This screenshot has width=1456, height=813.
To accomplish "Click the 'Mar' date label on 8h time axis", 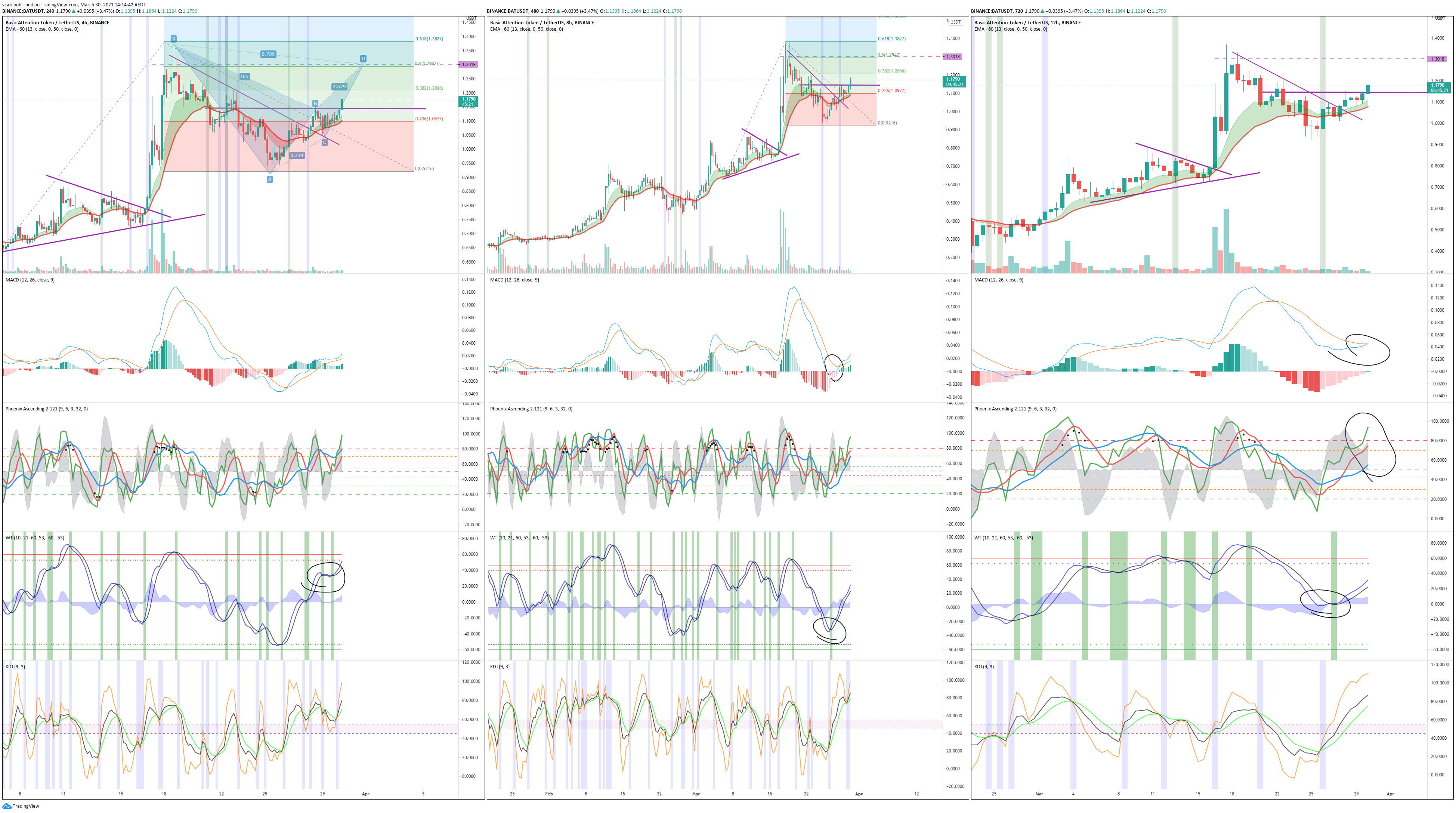I will click(x=696, y=794).
